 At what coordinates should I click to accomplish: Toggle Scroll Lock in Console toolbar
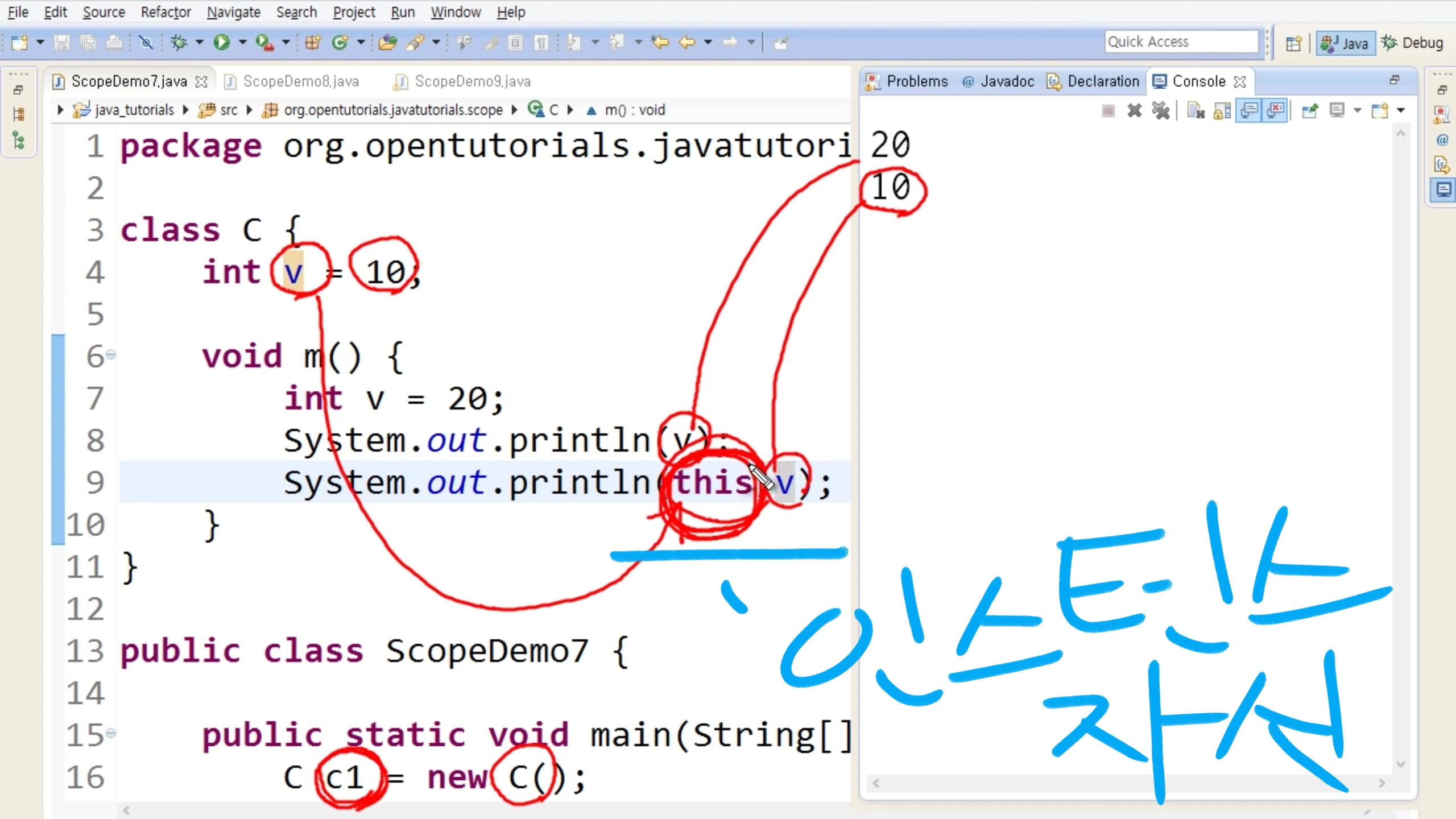(x=1222, y=110)
